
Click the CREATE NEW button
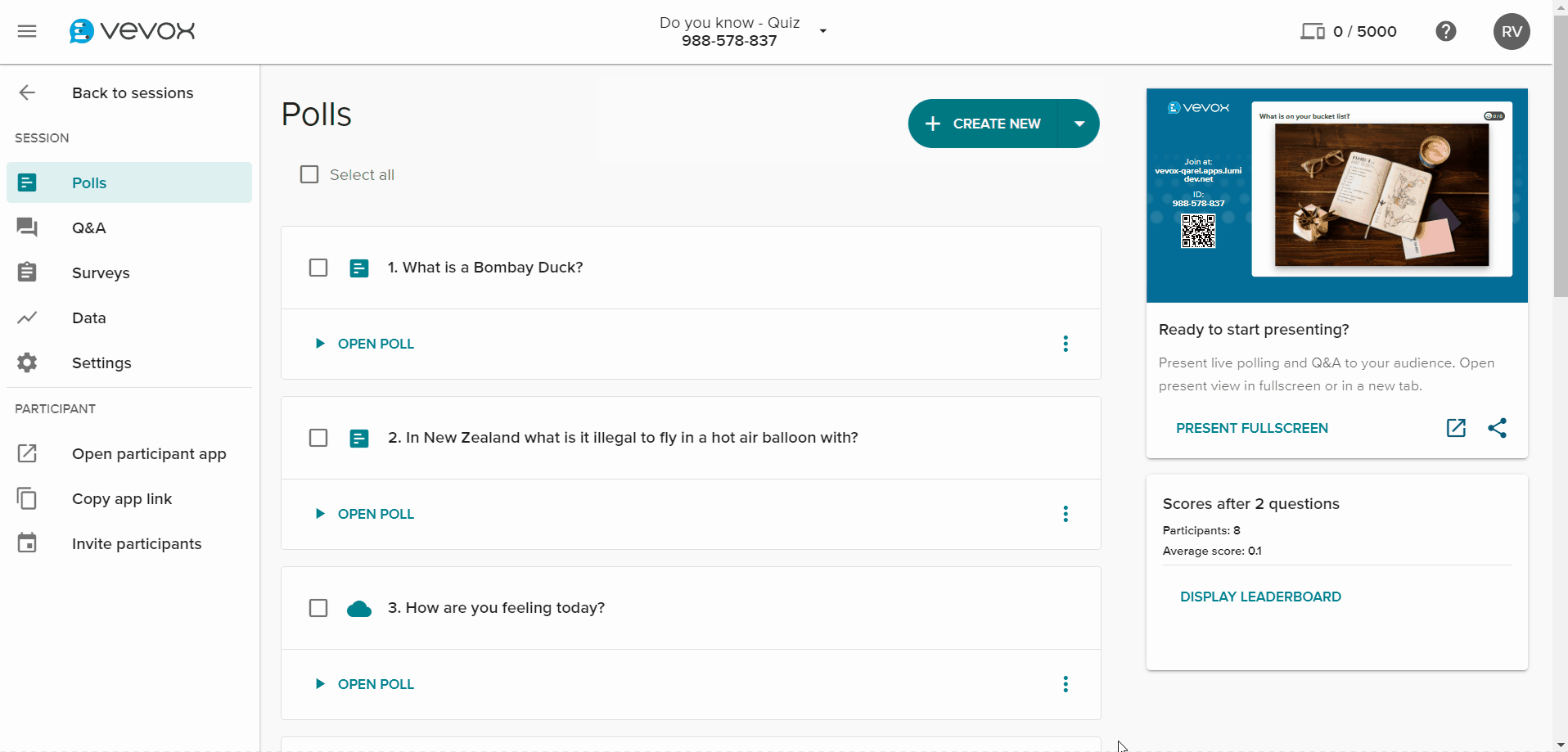(983, 124)
